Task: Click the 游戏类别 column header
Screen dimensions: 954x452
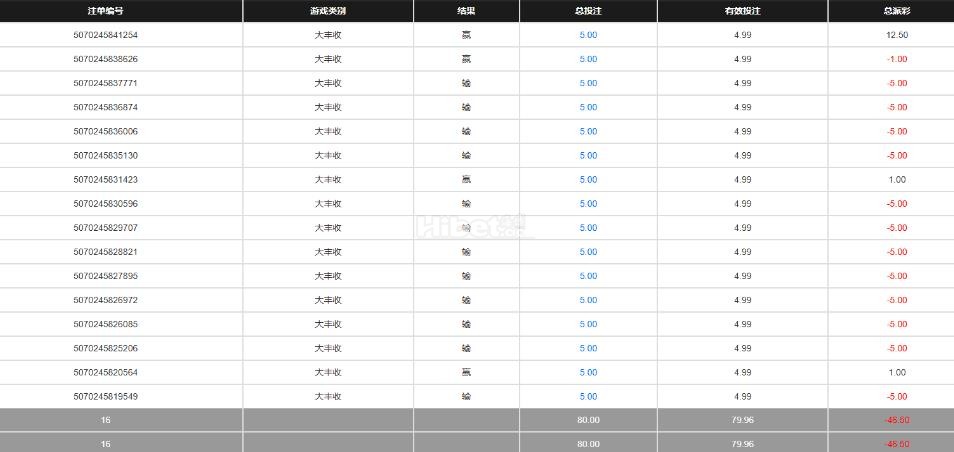Action: 328,11
